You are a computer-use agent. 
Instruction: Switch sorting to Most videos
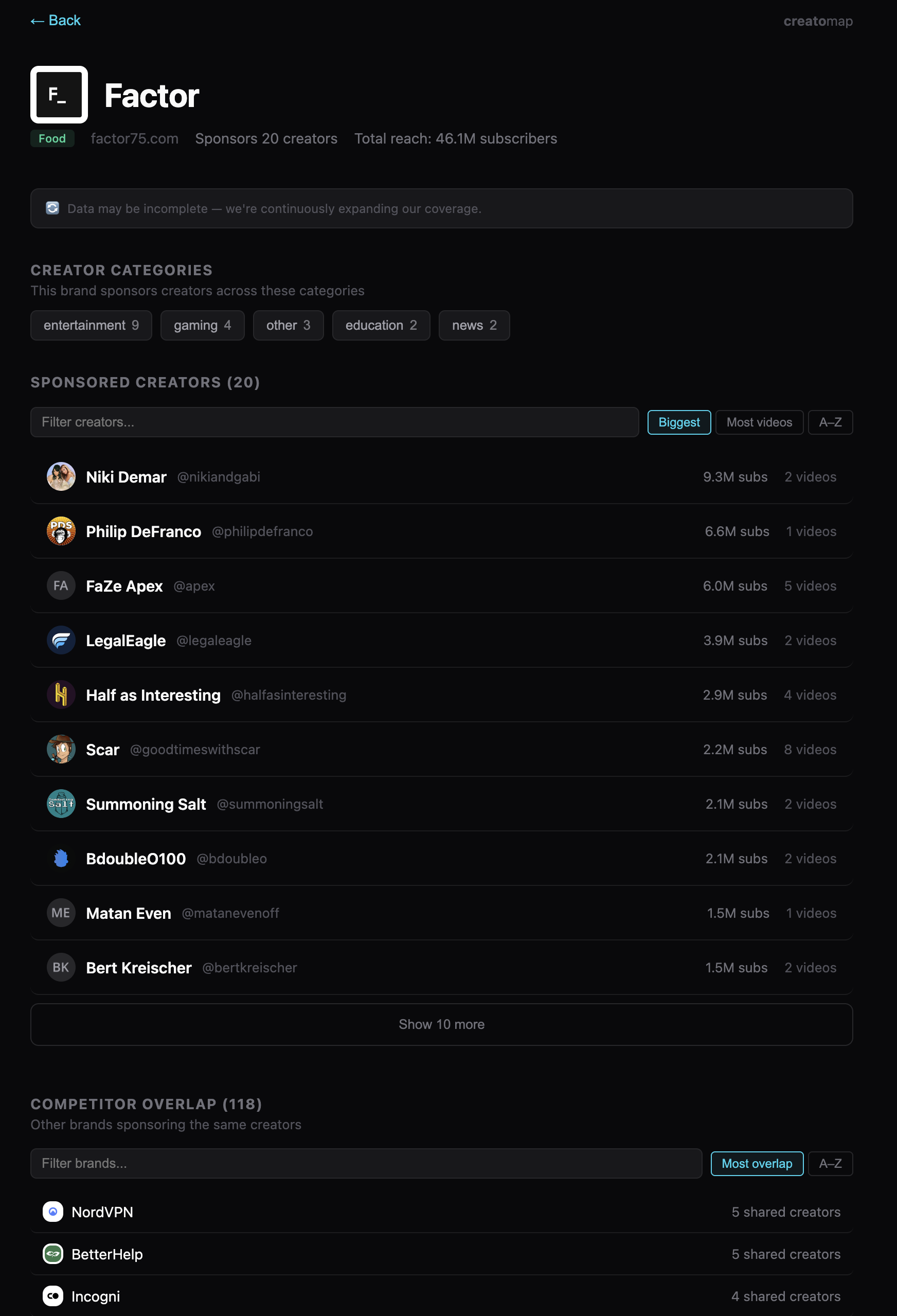pyautogui.click(x=759, y=422)
